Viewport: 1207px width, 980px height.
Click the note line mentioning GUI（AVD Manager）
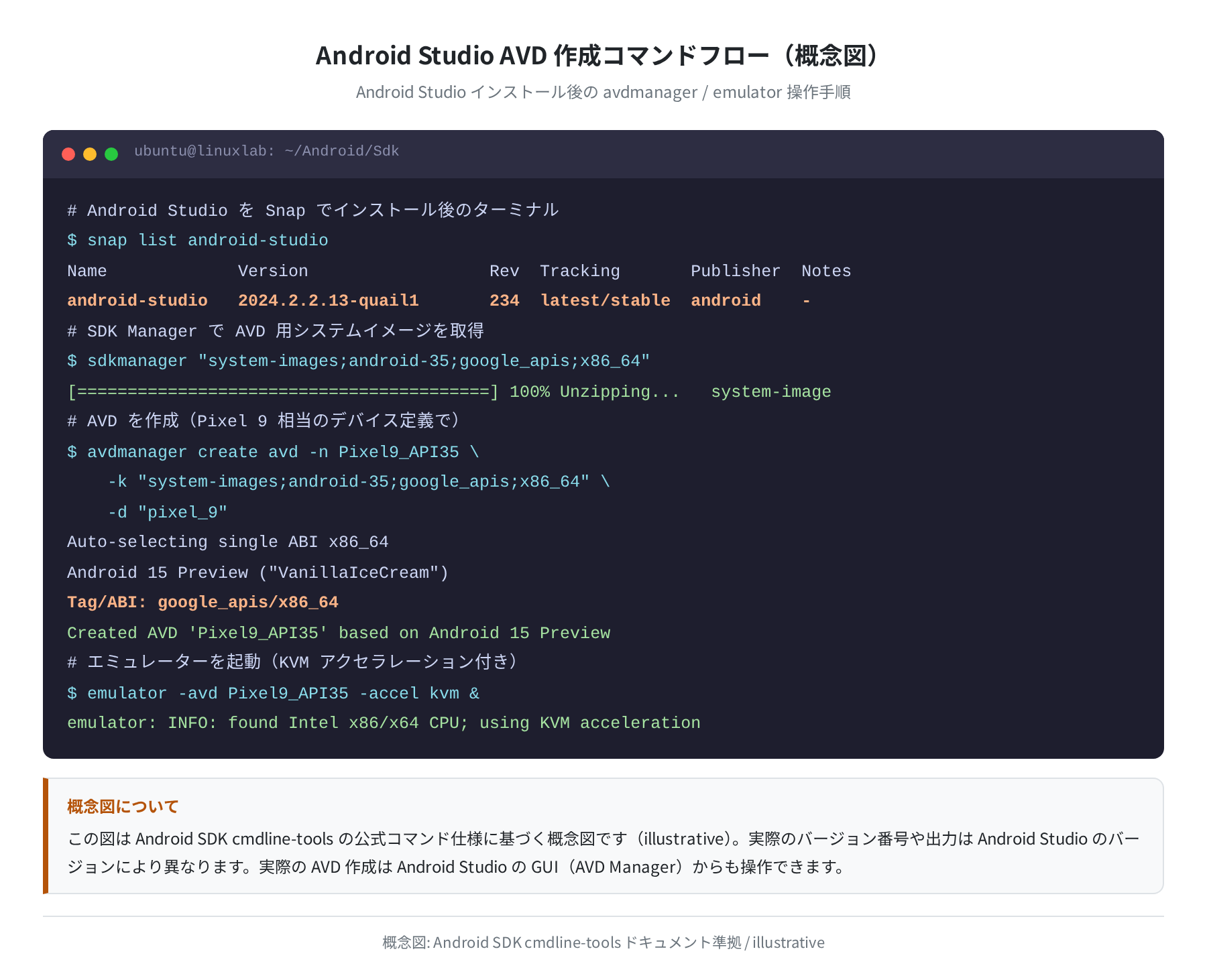pos(456,867)
